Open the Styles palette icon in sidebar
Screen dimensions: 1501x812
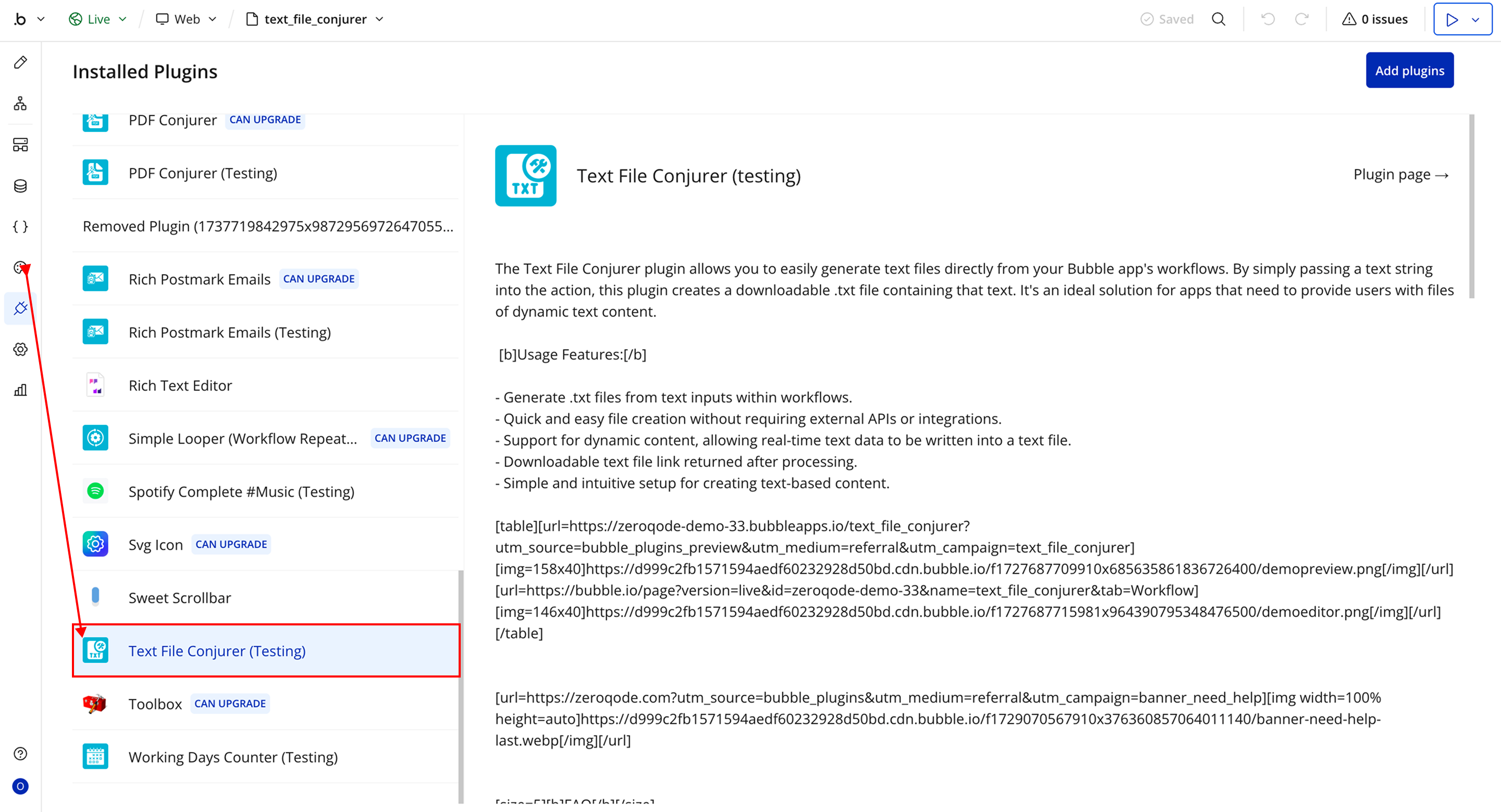(x=20, y=267)
